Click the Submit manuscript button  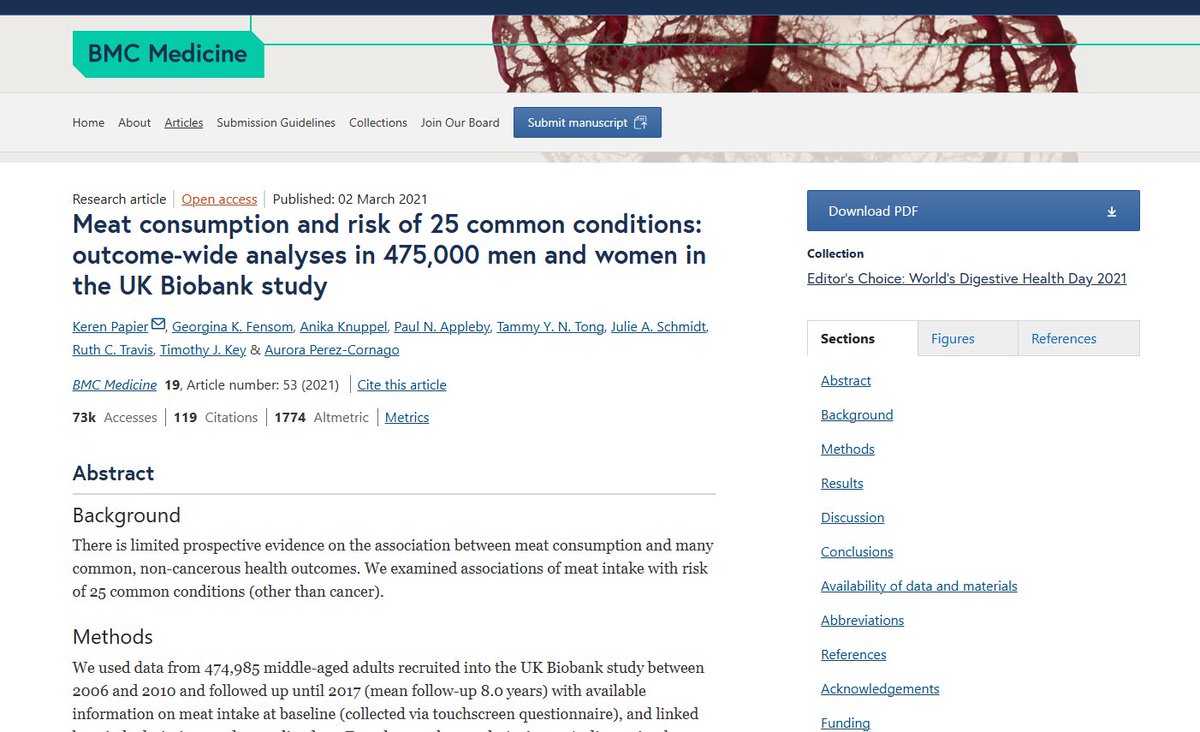click(588, 123)
